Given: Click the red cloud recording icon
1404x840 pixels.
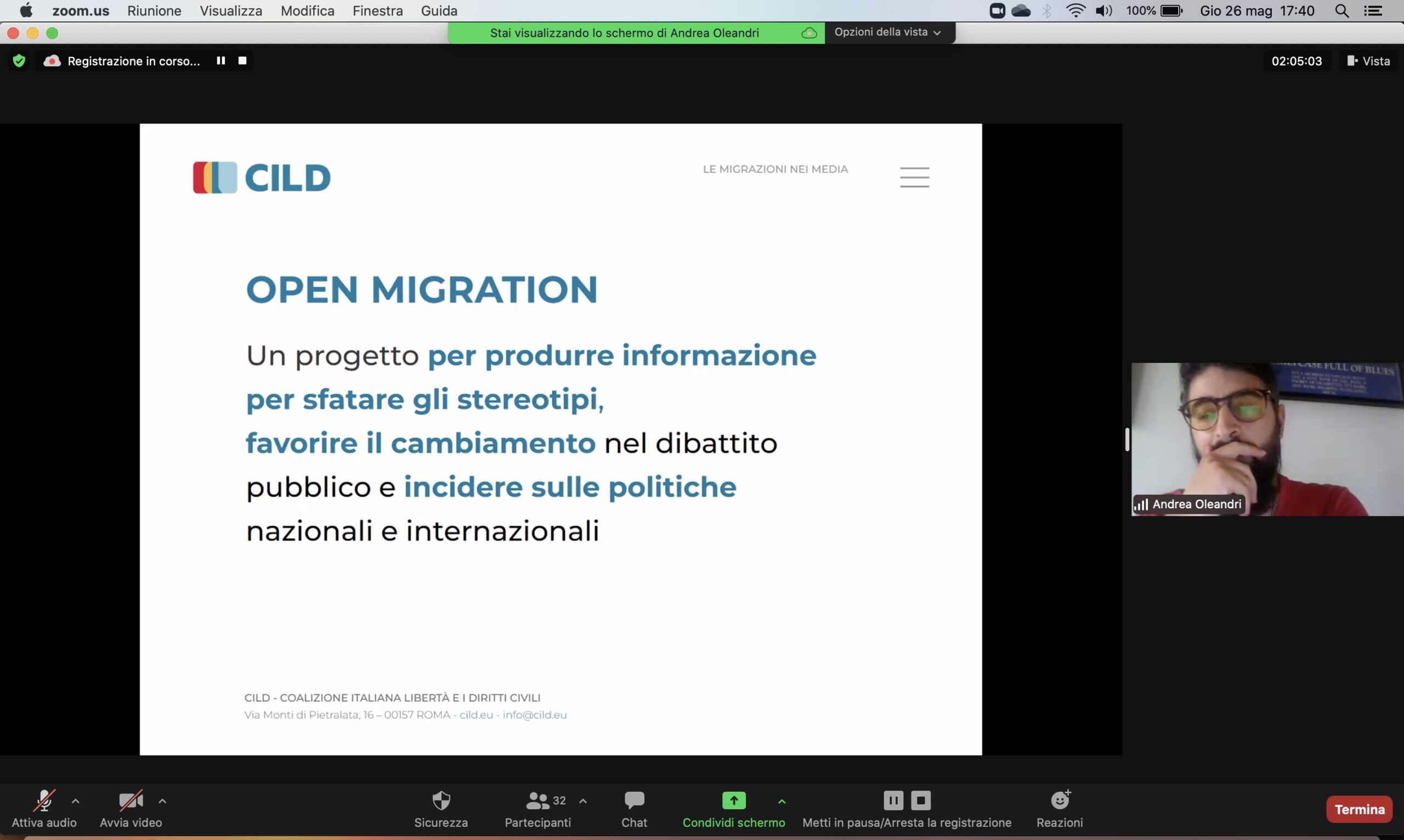Looking at the screenshot, I should point(52,60).
